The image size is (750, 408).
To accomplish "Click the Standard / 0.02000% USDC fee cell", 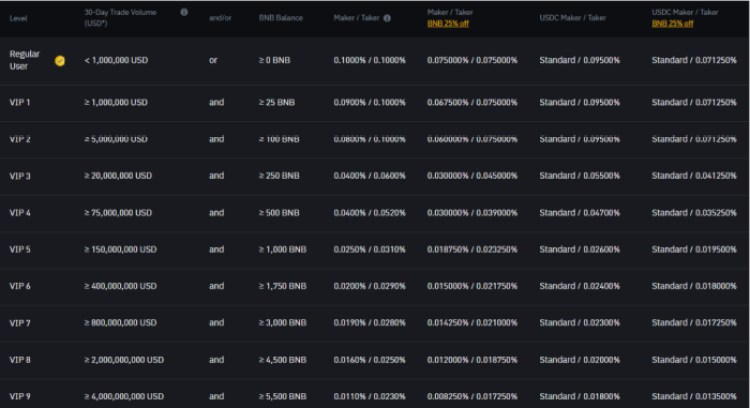I will [580, 360].
